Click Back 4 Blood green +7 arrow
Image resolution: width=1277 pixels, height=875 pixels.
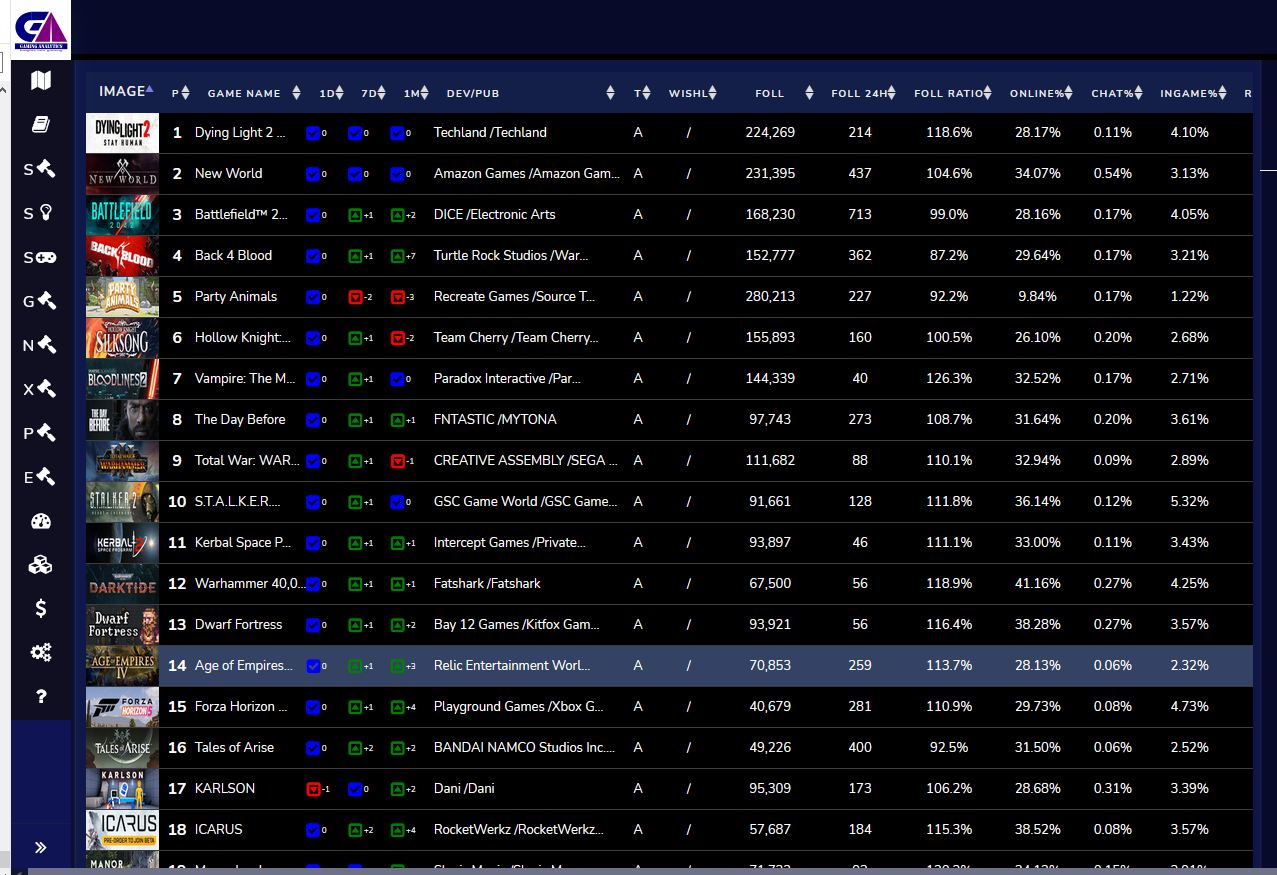(x=397, y=256)
